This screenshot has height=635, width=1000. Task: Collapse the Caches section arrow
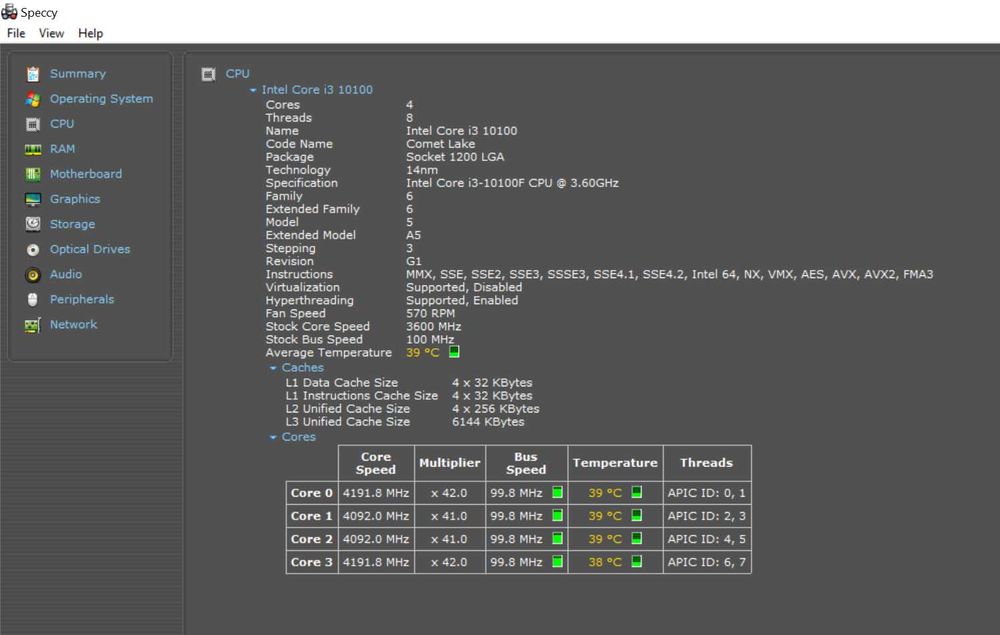coord(273,368)
